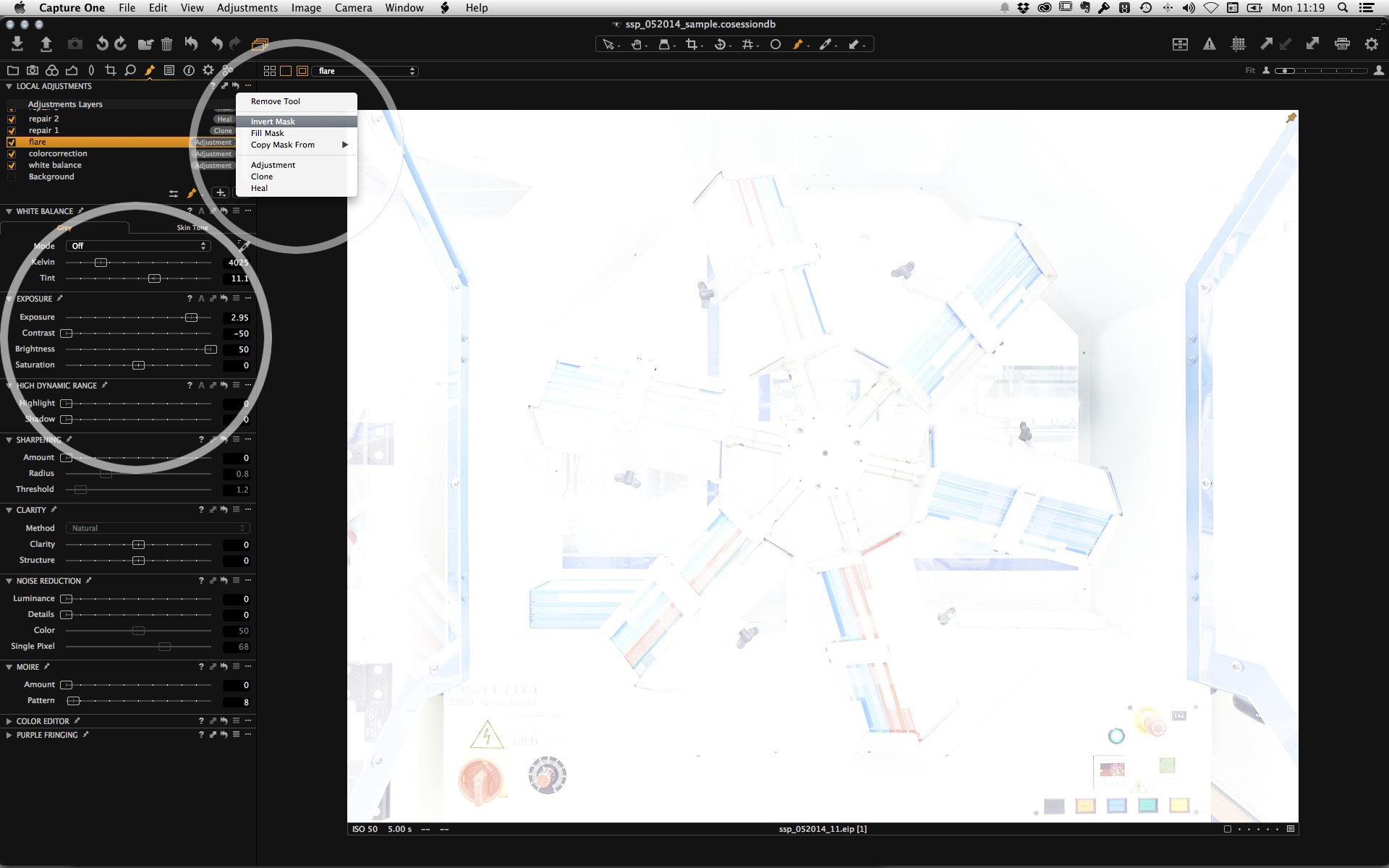Select the Keystone grid cursor tool
The height and width of the screenshot is (868, 1389).
(748, 45)
